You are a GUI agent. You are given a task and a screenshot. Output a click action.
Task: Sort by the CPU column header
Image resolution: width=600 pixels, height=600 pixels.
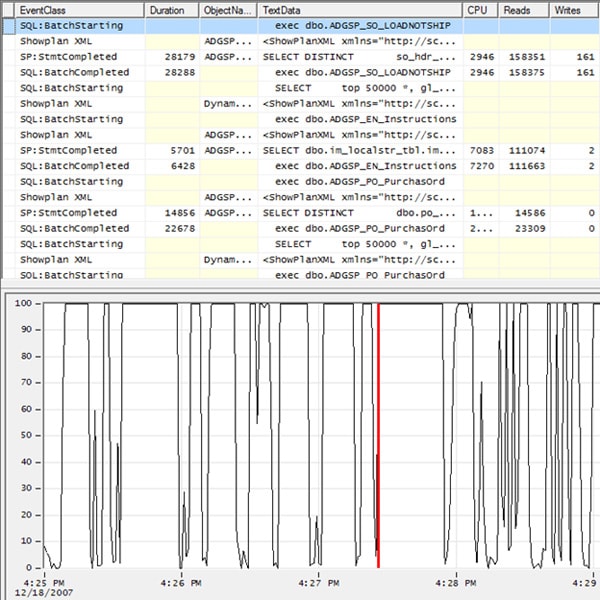tap(480, 10)
